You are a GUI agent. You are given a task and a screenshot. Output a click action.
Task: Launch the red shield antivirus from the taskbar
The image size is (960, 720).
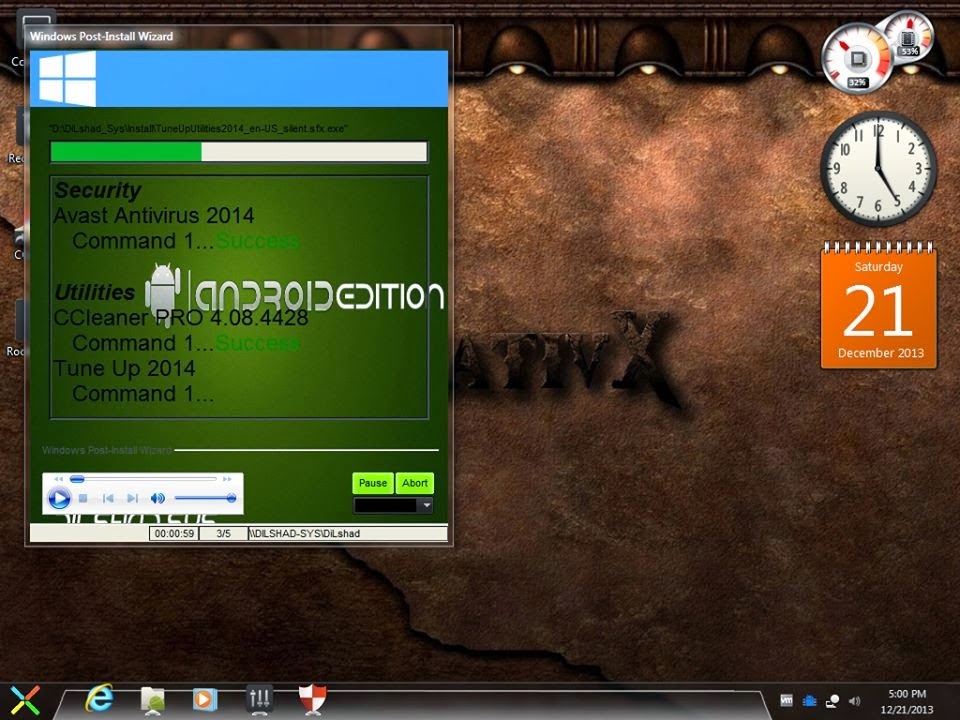tap(311, 699)
